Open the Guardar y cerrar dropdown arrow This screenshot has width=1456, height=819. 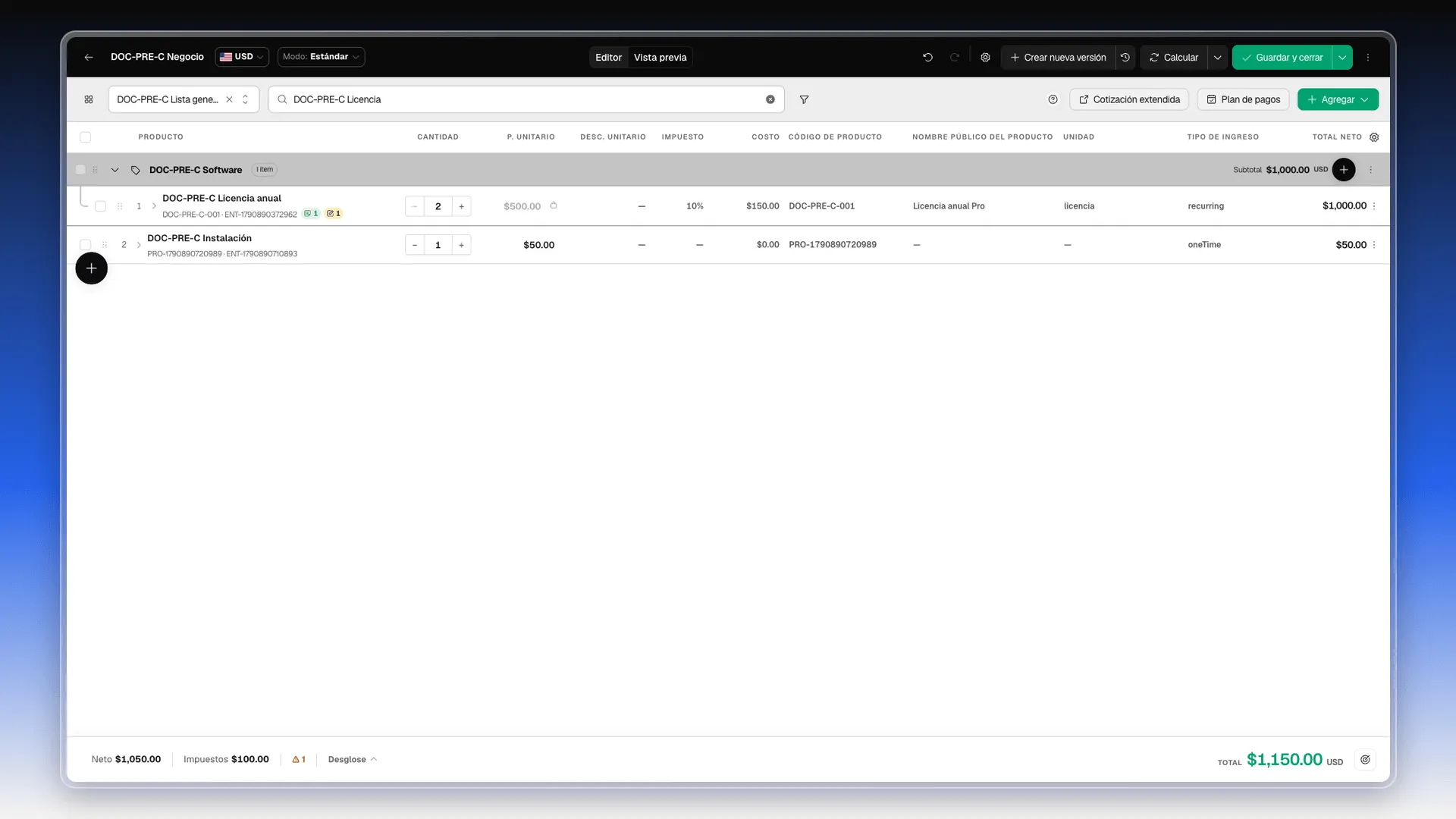click(x=1342, y=57)
